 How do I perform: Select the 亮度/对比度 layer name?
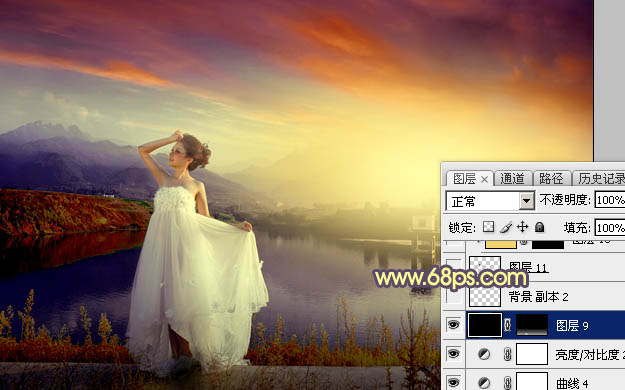tap(590, 355)
